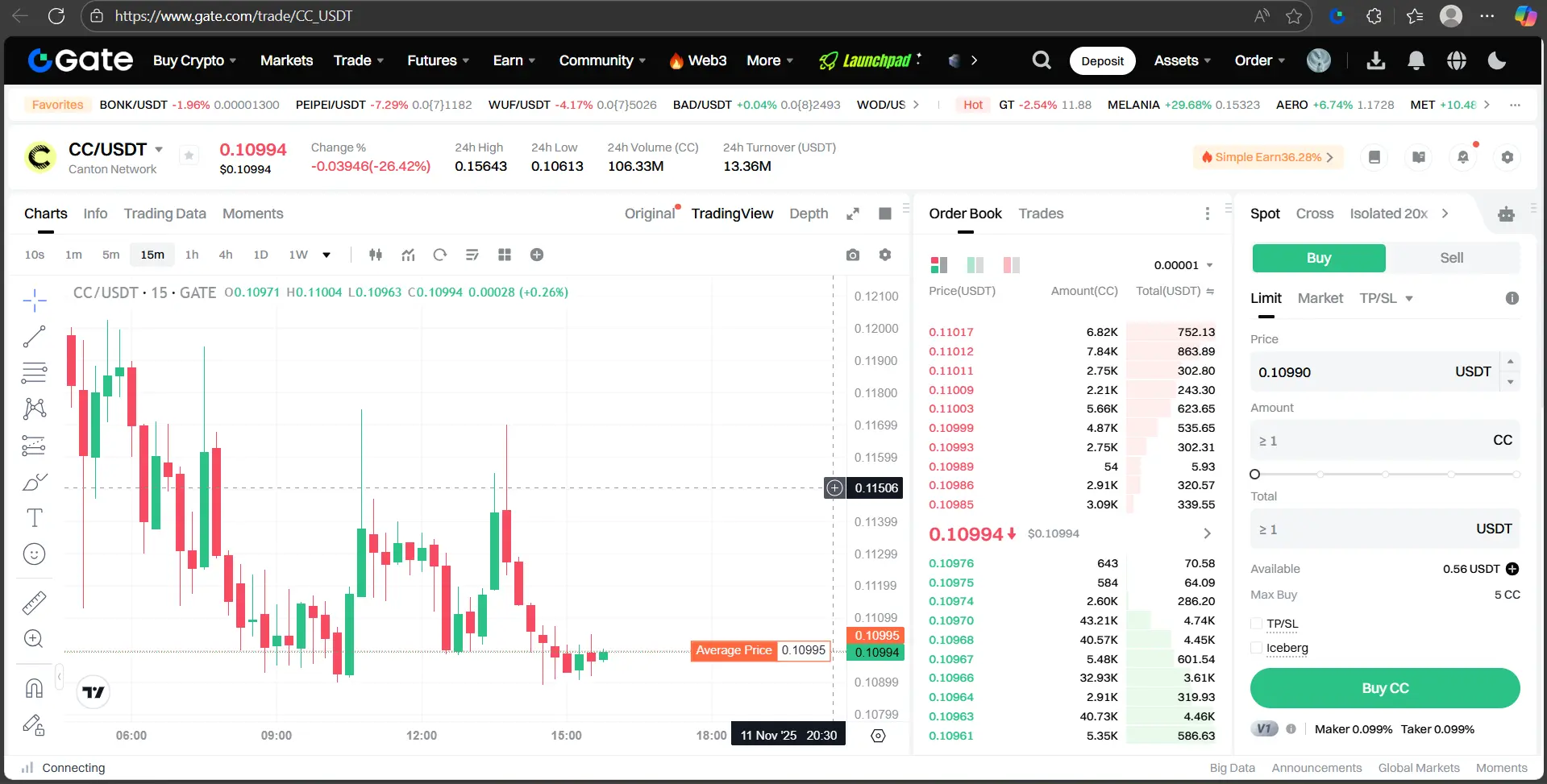Select the brush drawing tool
This screenshot has height=784, width=1547.
(x=35, y=482)
